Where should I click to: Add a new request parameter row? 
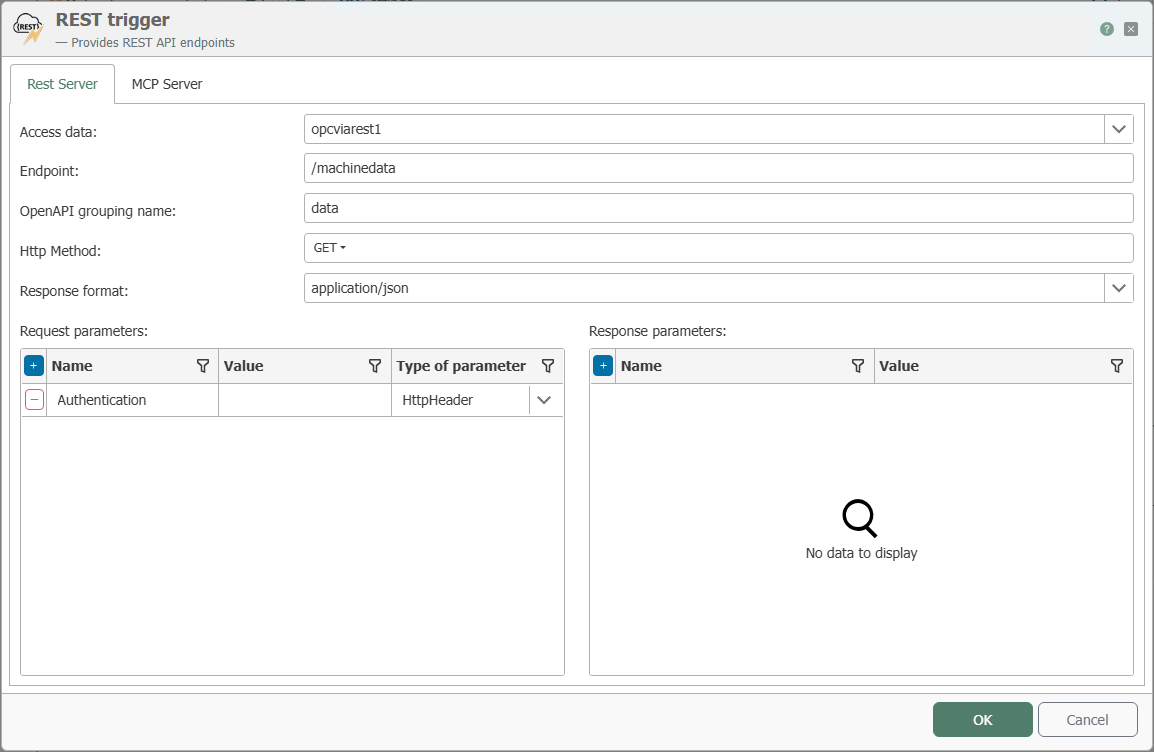[x=34, y=366]
